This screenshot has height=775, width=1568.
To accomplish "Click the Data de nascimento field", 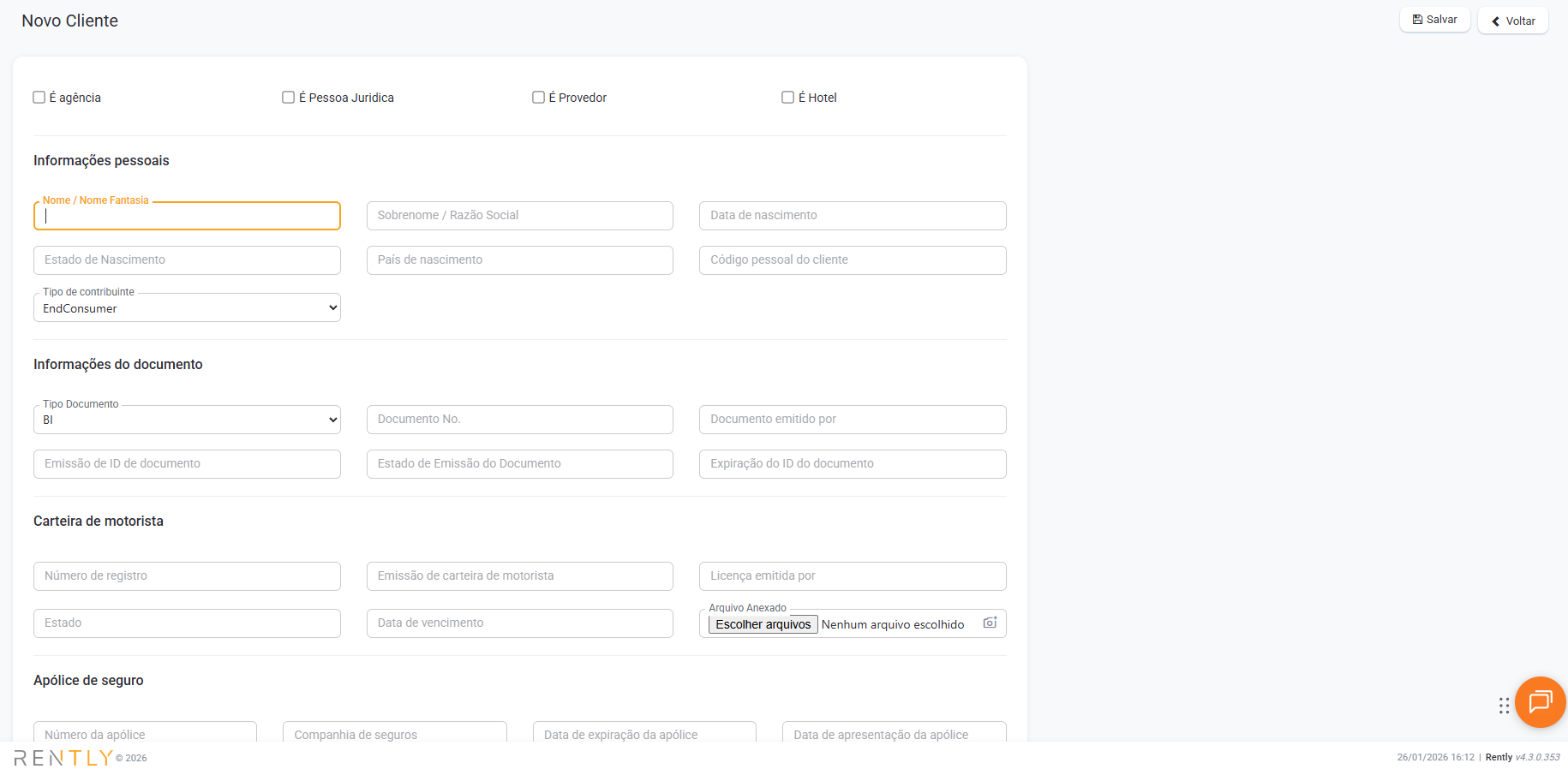I will pyautogui.click(x=852, y=216).
